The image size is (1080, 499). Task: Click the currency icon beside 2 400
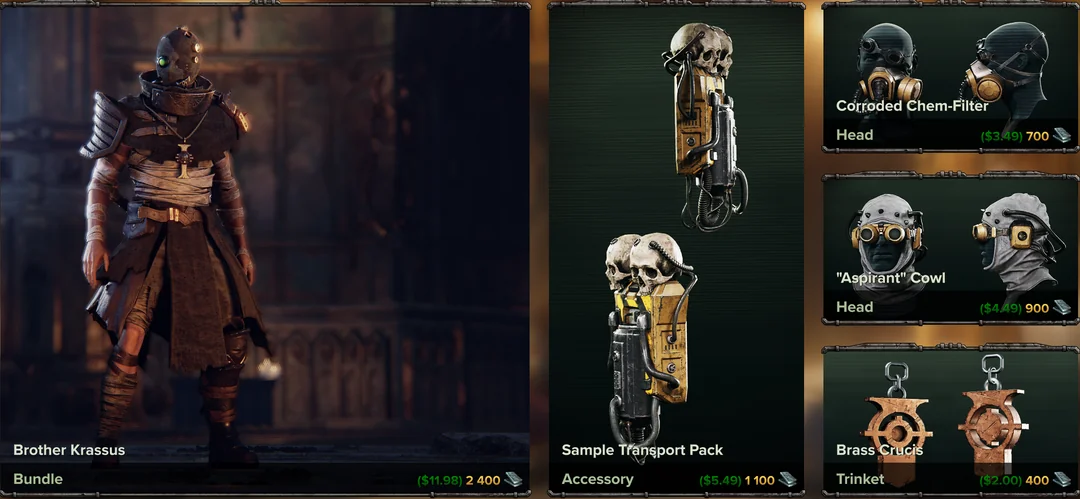tap(513, 480)
